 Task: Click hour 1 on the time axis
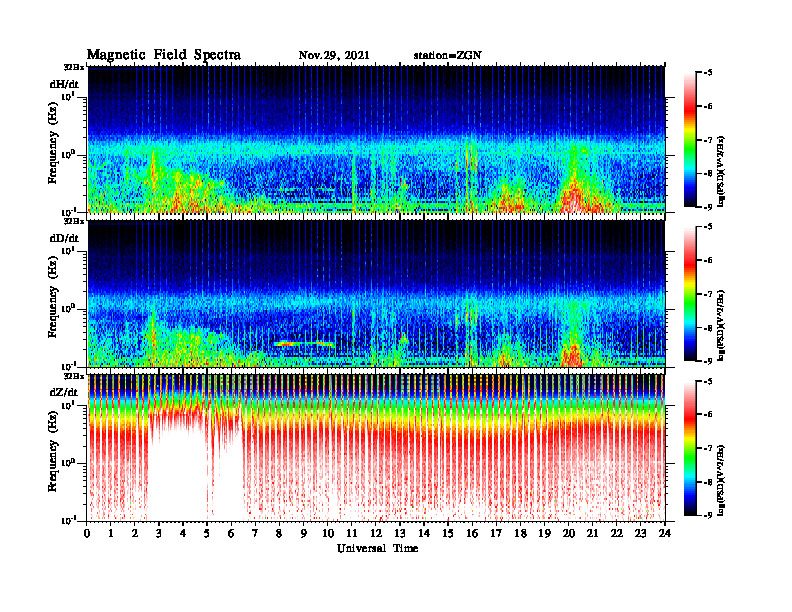click(111, 534)
